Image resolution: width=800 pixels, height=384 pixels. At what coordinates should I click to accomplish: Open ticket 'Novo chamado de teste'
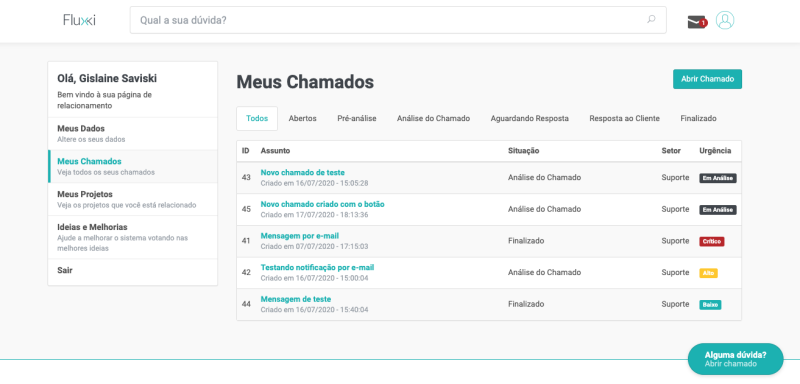[302, 172]
